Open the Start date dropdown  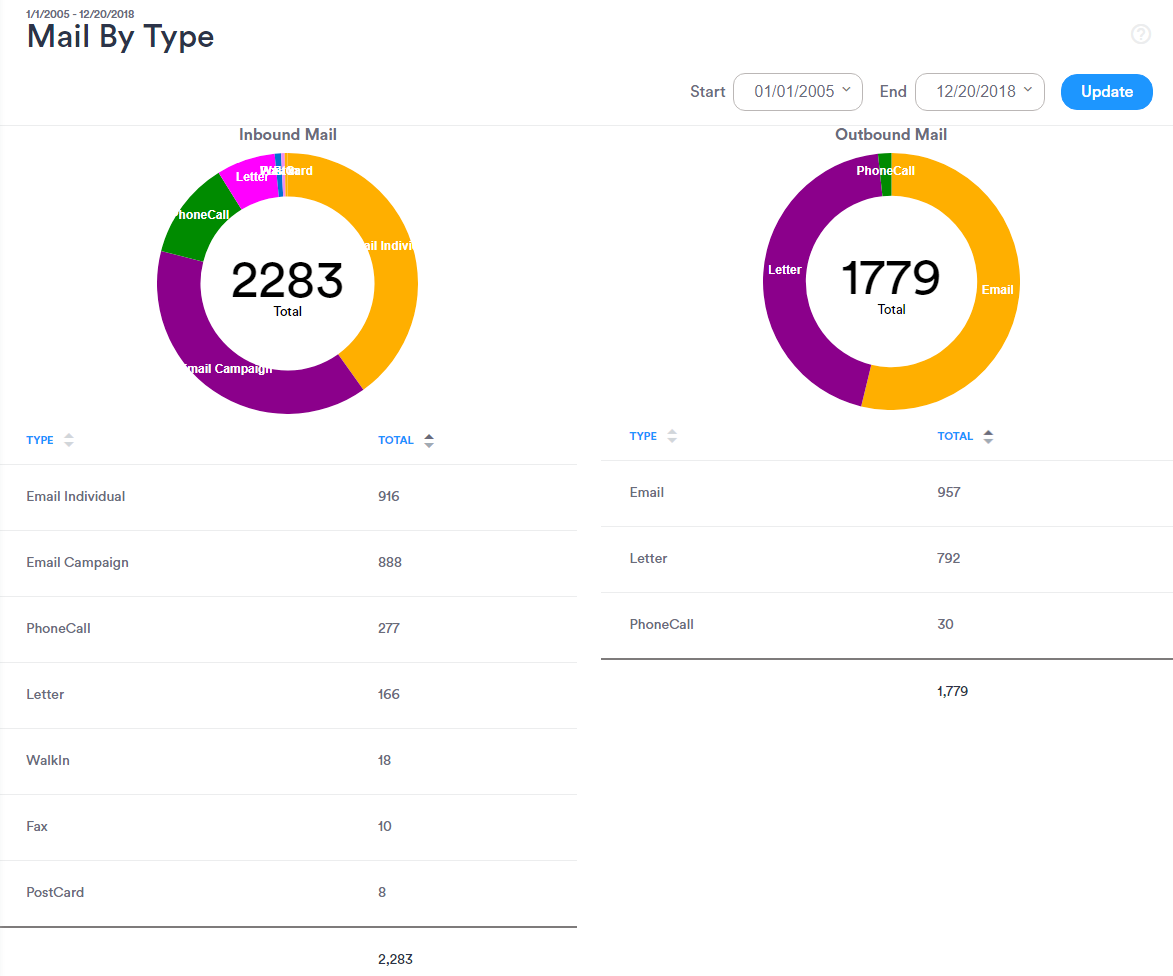point(797,91)
